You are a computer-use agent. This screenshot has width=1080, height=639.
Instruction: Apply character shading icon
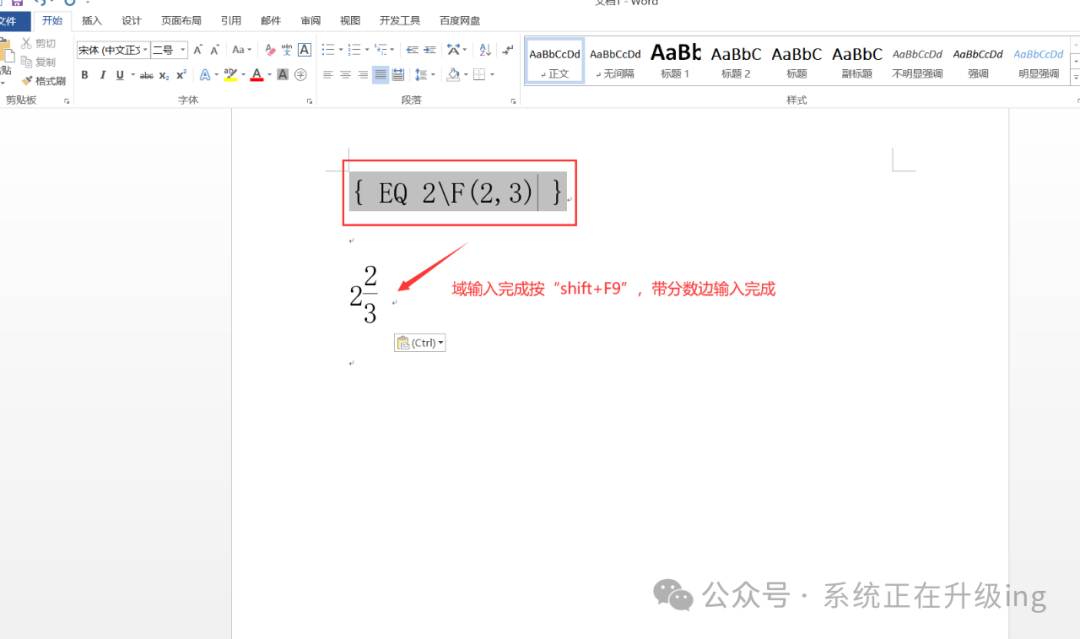coord(282,74)
